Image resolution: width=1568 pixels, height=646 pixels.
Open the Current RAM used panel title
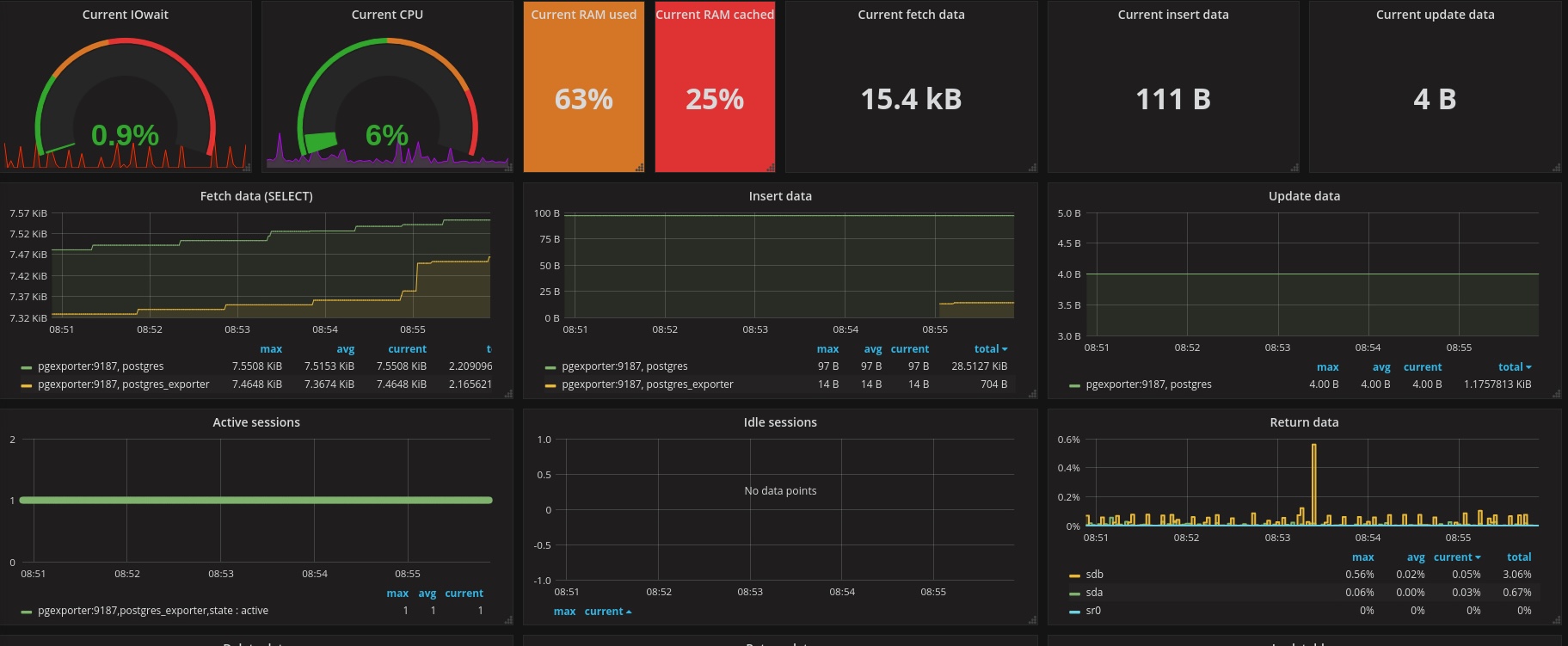point(584,15)
